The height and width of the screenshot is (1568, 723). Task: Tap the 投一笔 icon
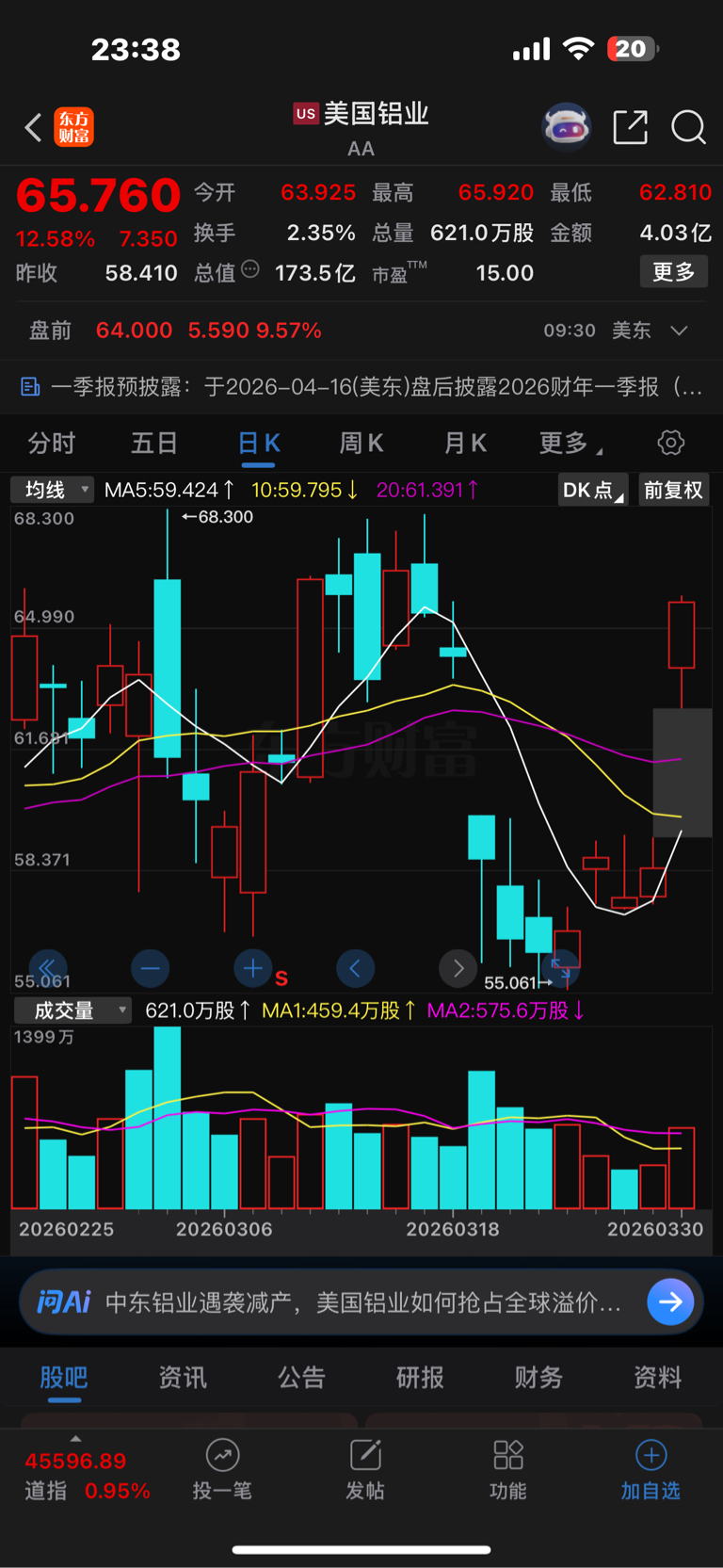point(222,1456)
